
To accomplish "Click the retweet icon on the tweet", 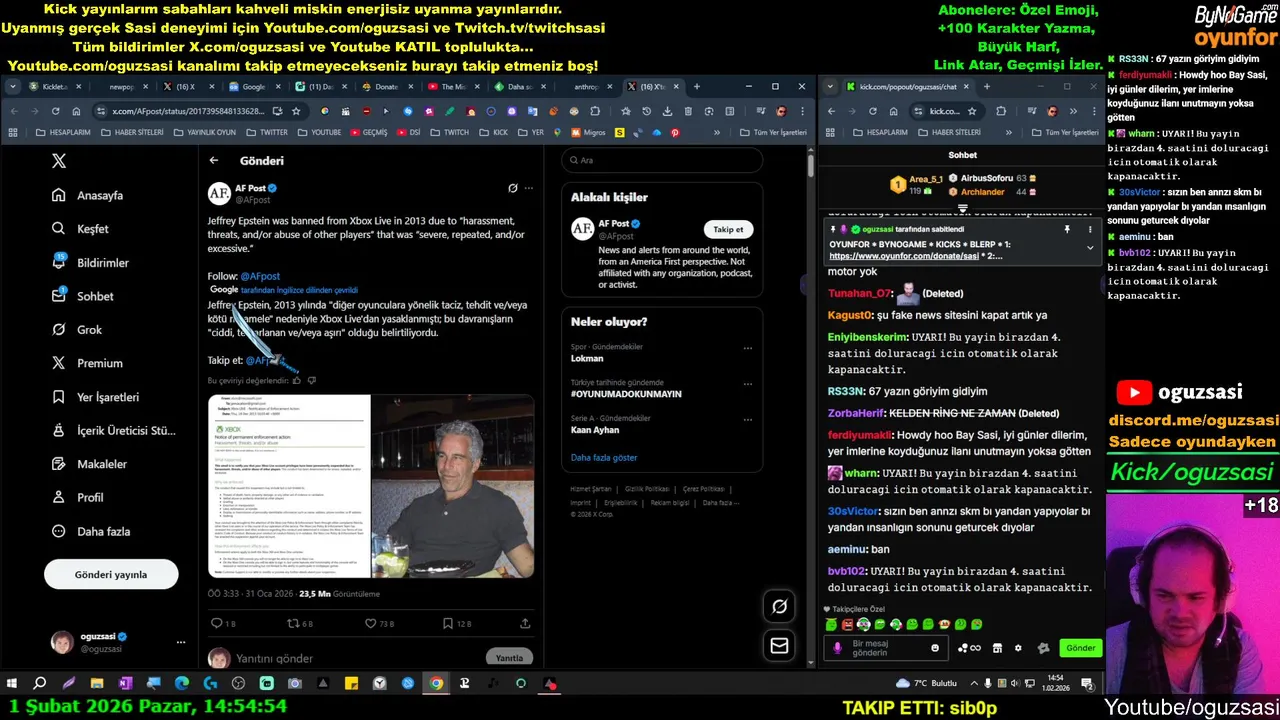I will point(294,623).
